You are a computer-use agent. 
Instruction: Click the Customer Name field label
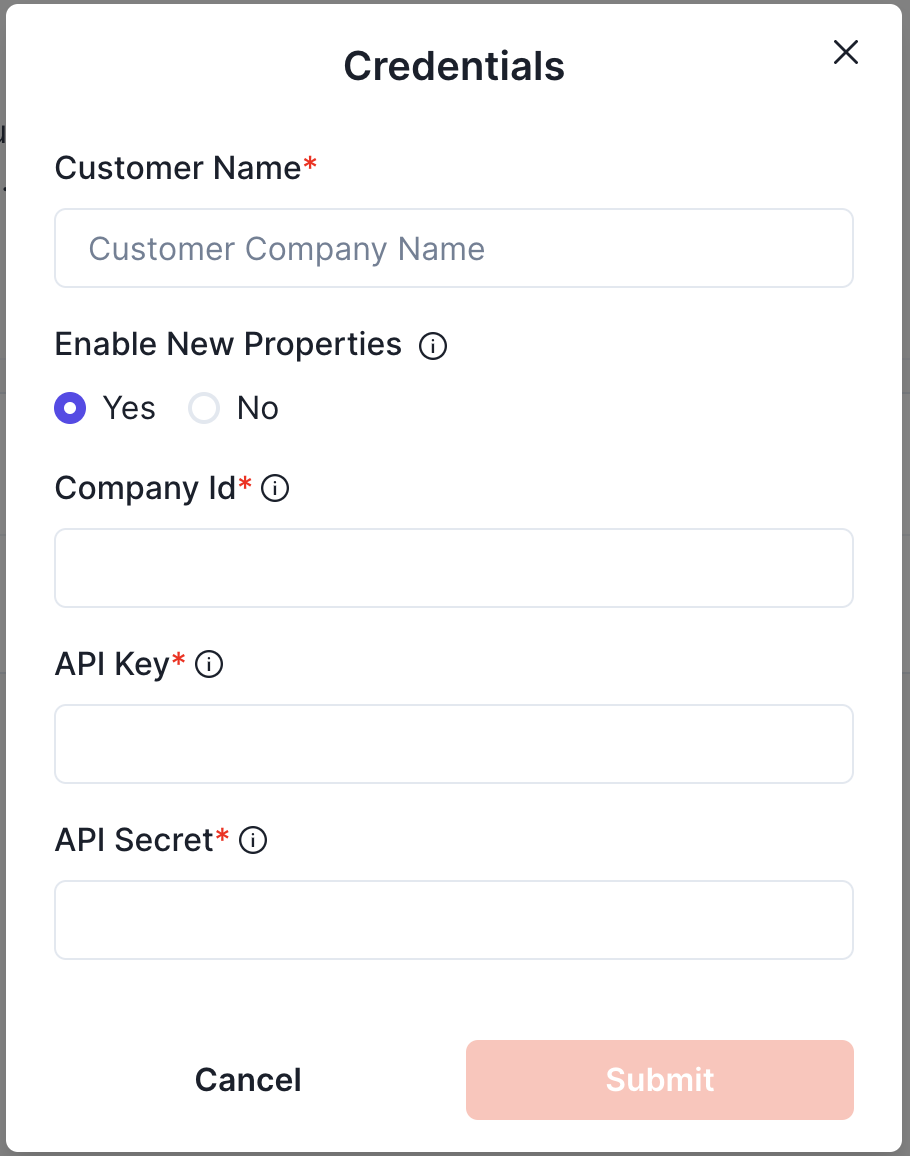coord(177,168)
